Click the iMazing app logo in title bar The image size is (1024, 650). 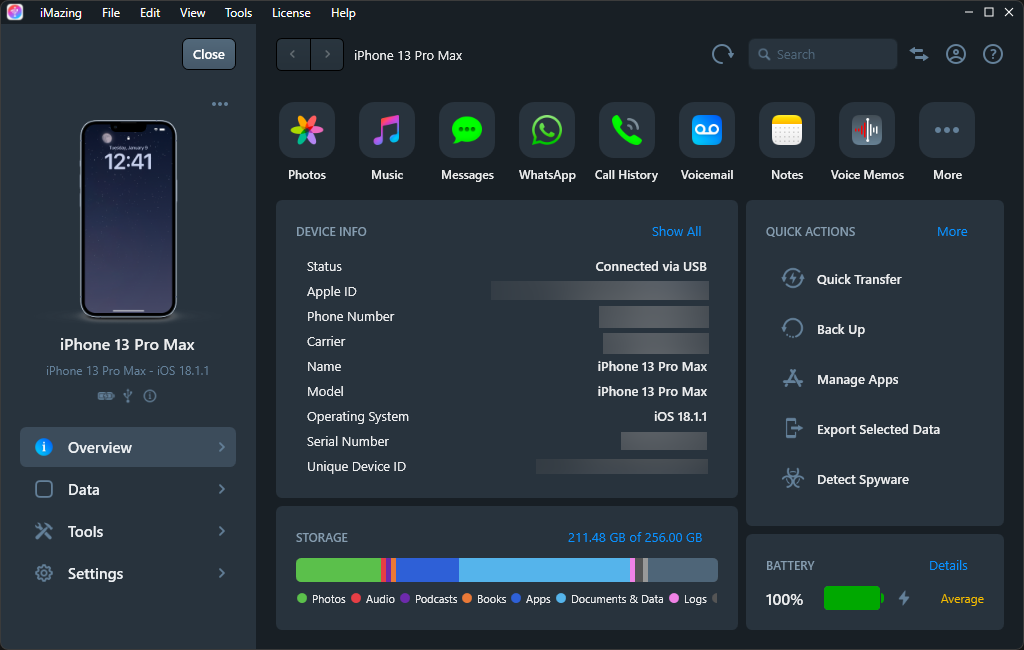point(15,12)
